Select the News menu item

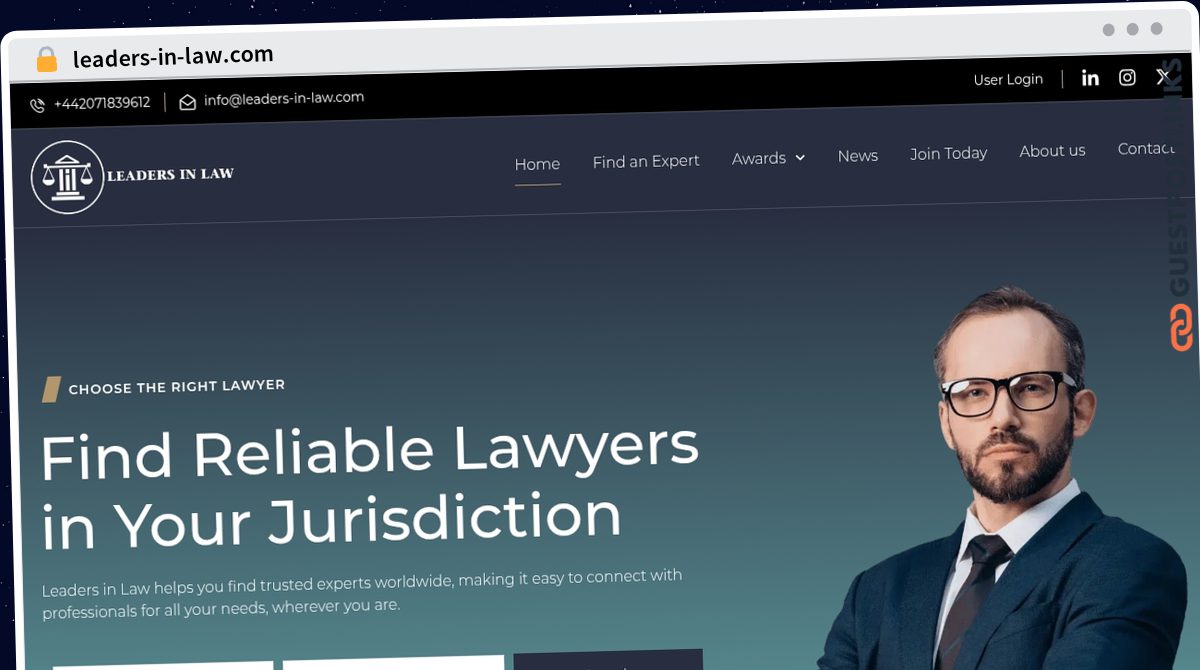pyautogui.click(x=858, y=156)
